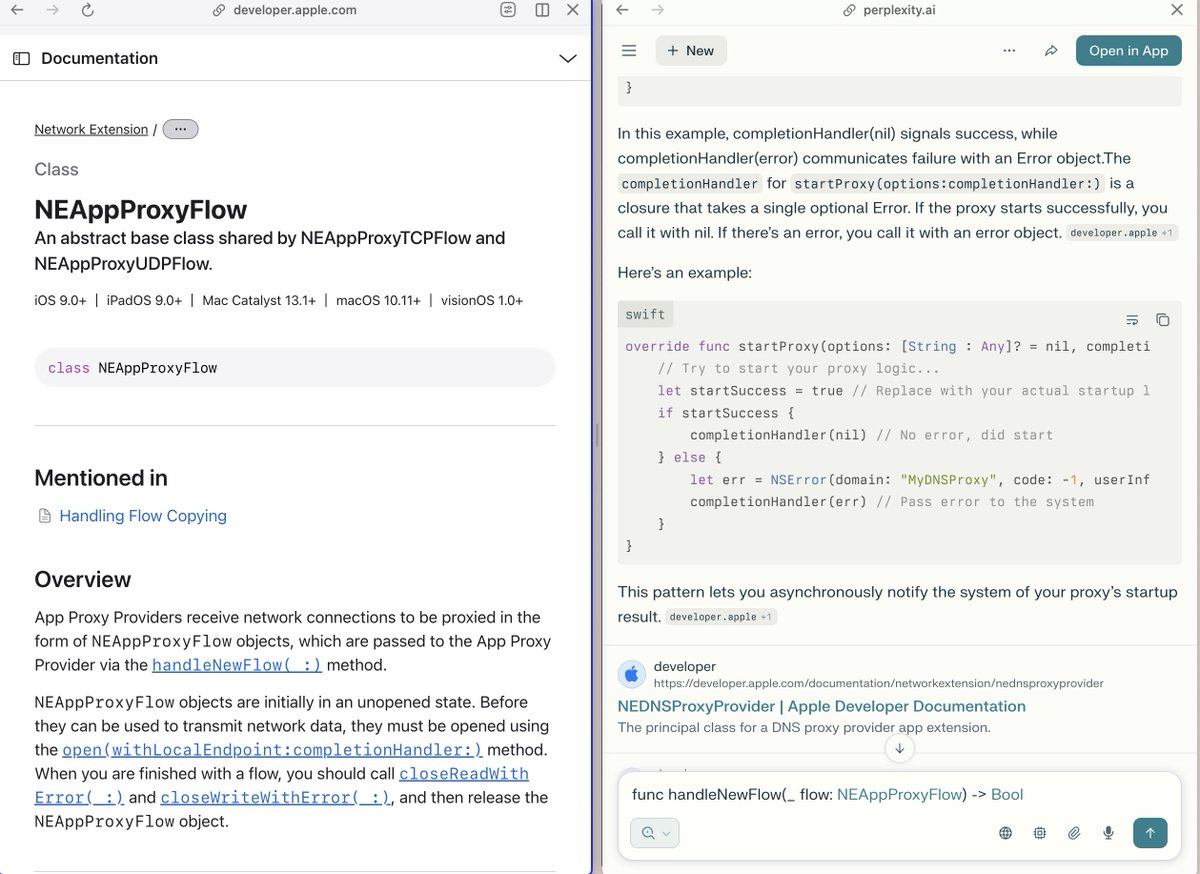This screenshot has width=1200, height=874.
Task: Reload the developer.apple.com page
Action: pyautogui.click(x=87, y=10)
